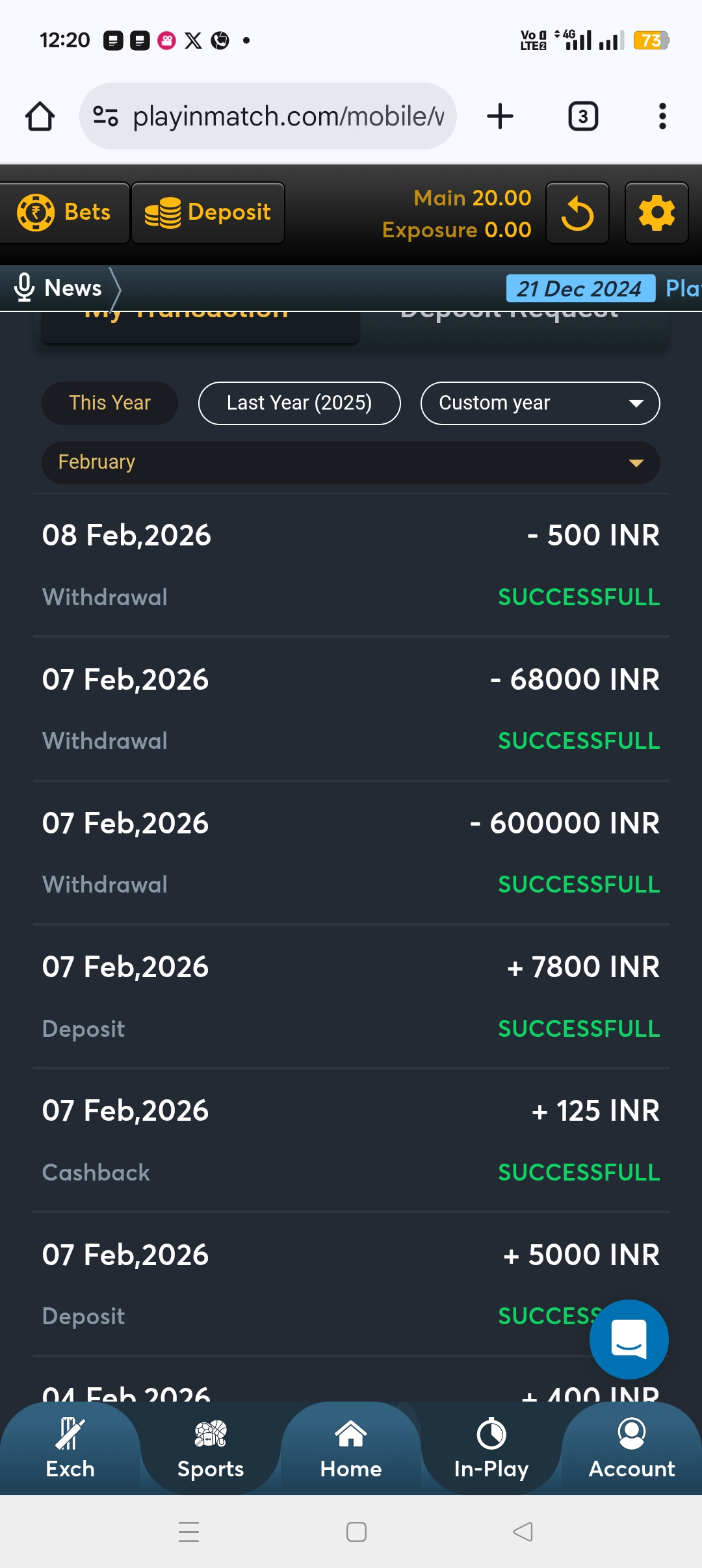Tap the browser home icon
This screenshot has height=1568, width=702.
coord(40,116)
